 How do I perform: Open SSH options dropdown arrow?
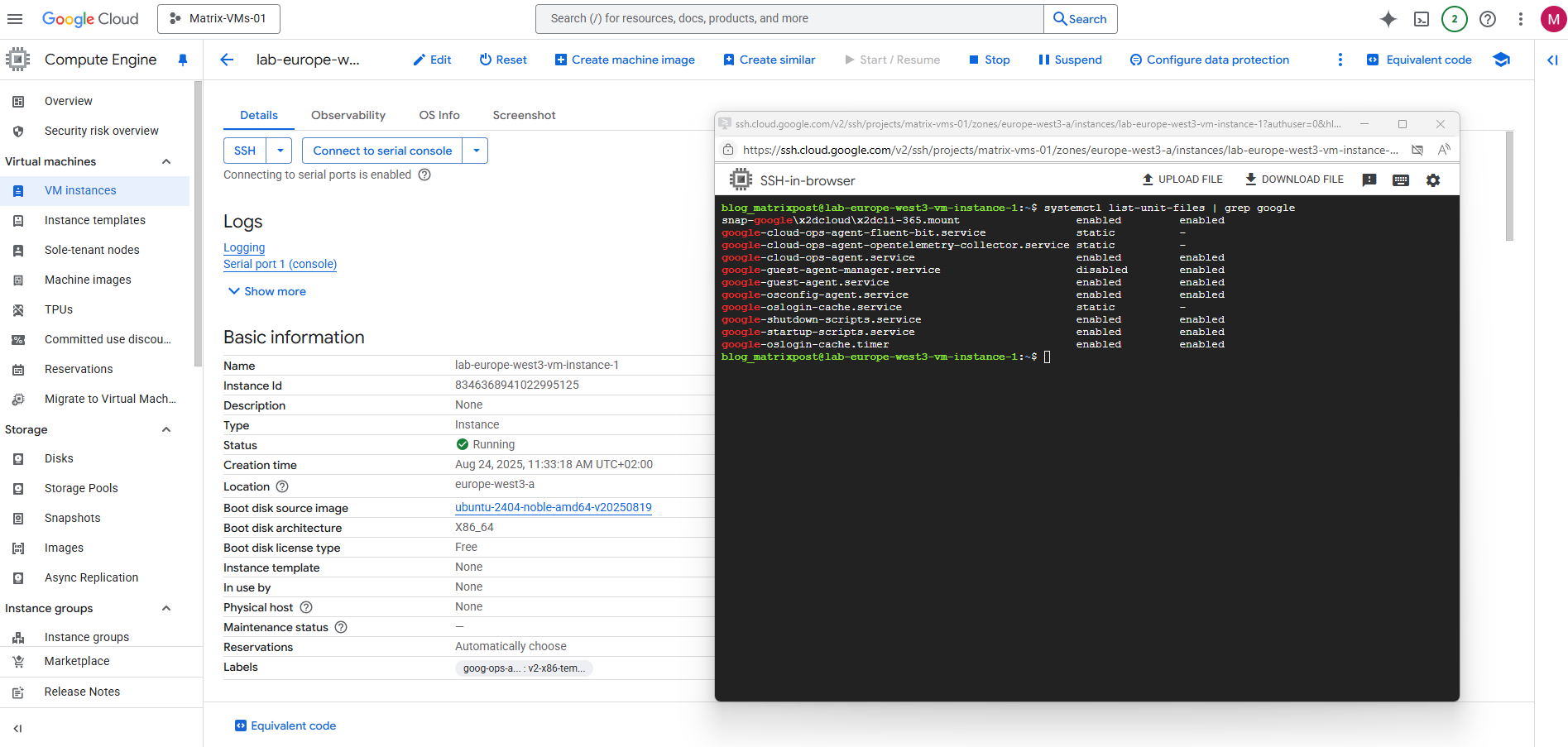[x=280, y=151]
